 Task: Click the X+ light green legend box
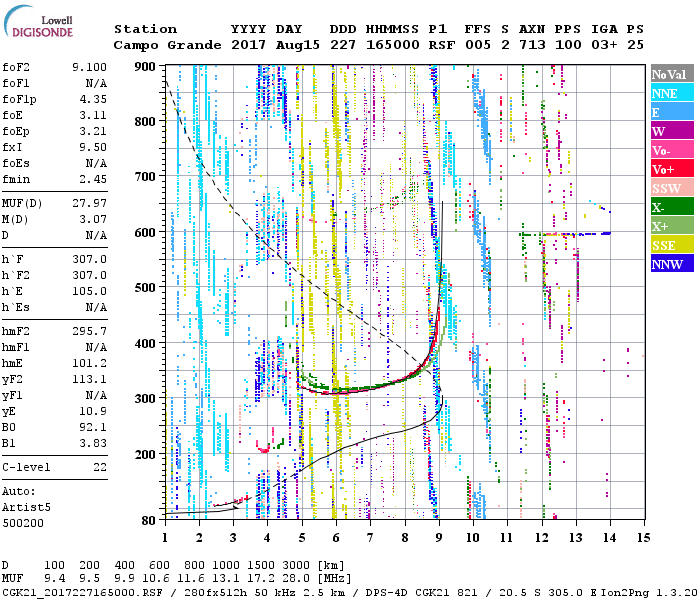(x=669, y=226)
